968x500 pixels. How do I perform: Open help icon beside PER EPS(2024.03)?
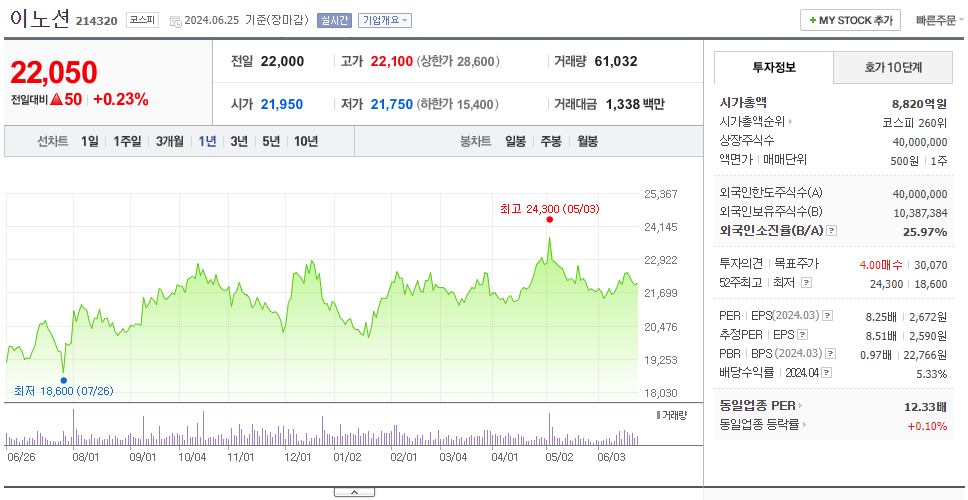coord(828,315)
